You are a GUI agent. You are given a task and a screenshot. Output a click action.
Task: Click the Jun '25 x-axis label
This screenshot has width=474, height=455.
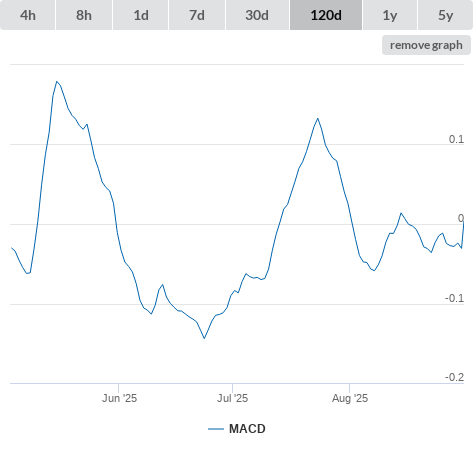tap(119, 398)
